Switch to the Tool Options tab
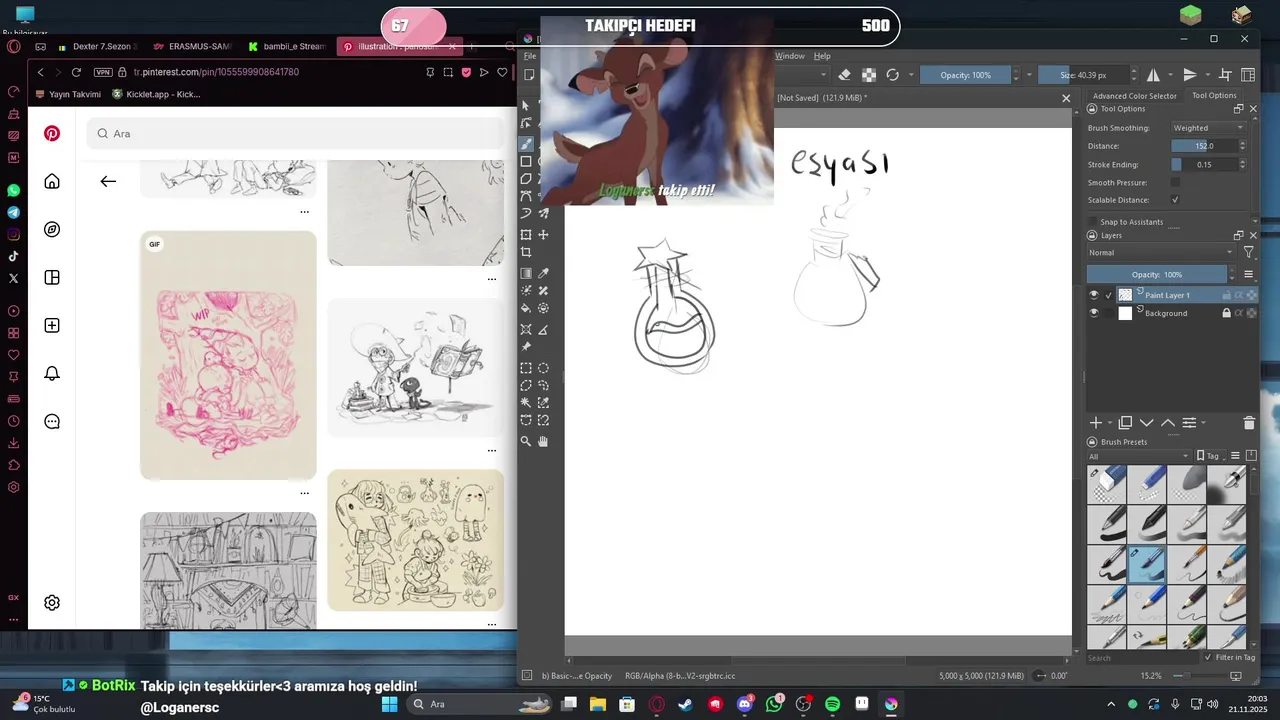 (x=1214, y=96)
